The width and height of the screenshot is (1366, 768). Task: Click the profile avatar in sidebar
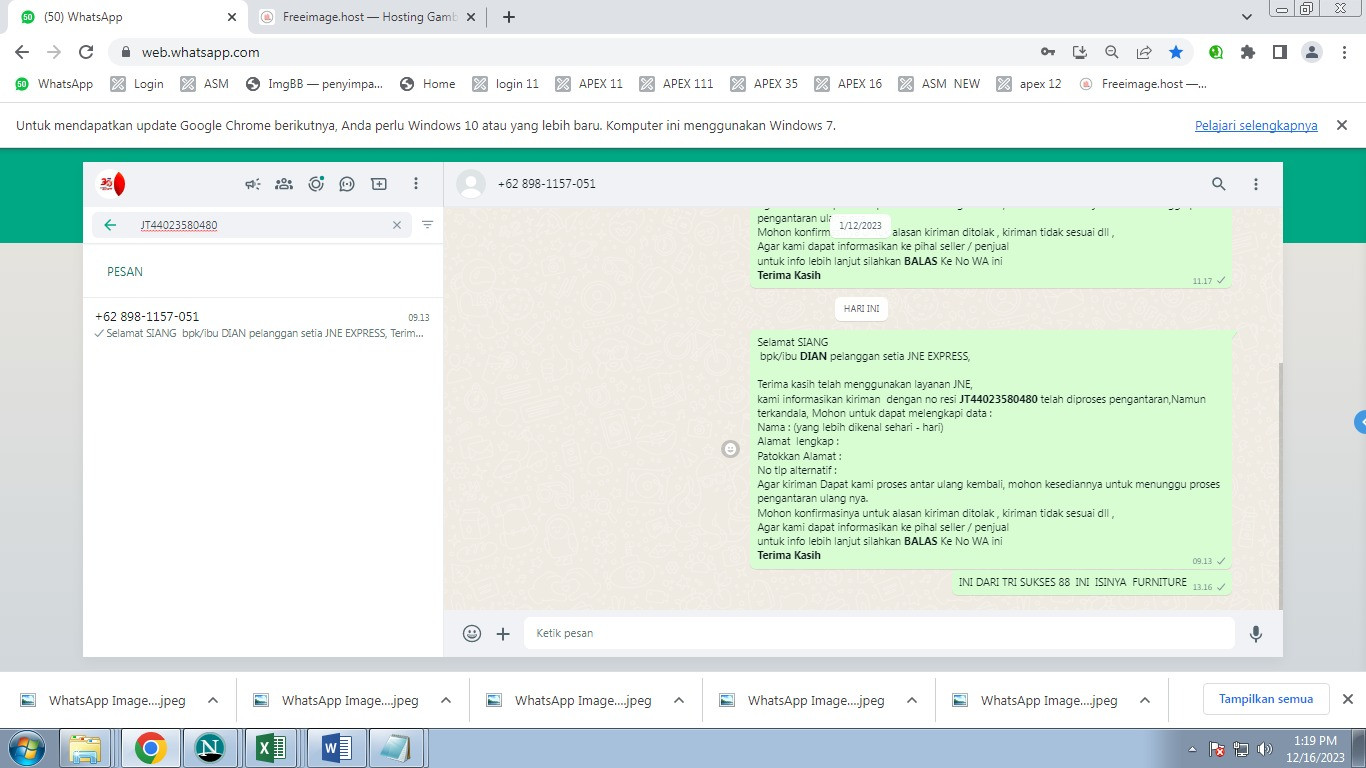click(111, 184)
